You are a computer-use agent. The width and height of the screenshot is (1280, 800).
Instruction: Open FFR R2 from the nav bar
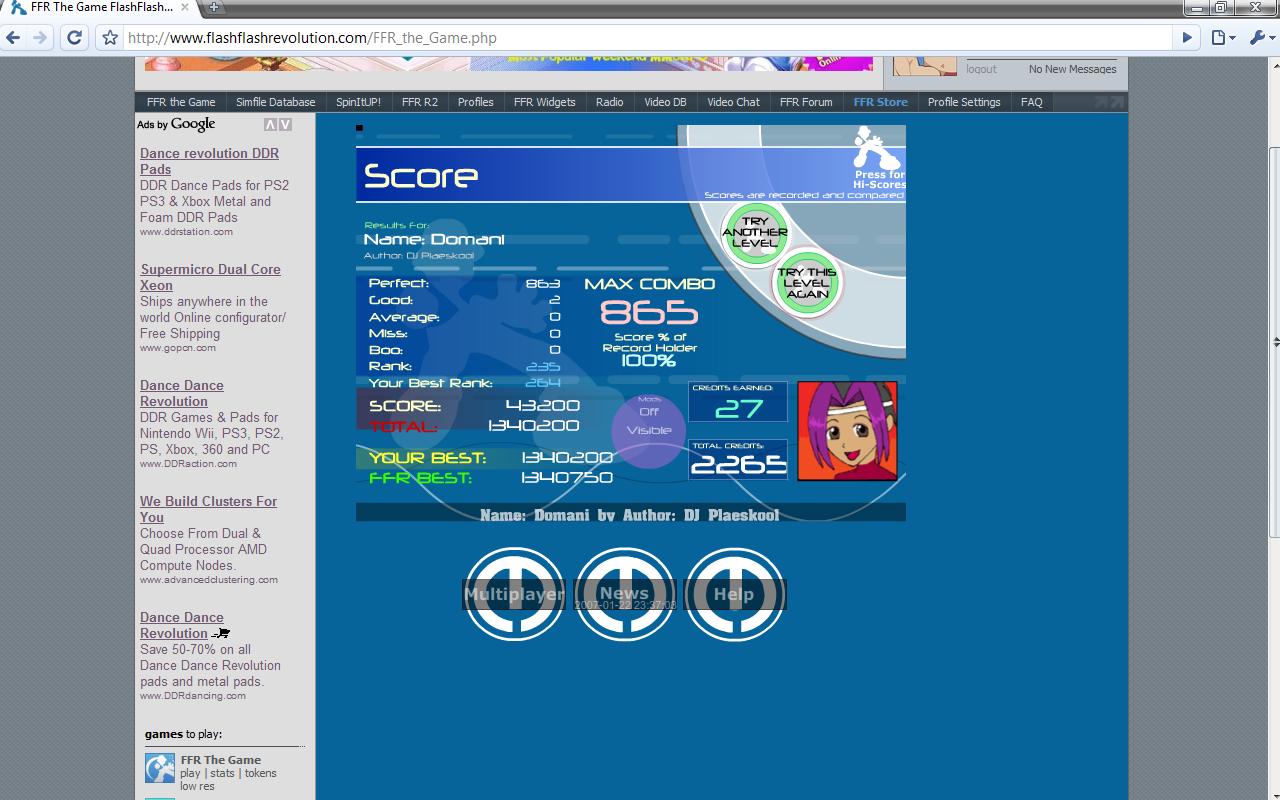(420, 102)
